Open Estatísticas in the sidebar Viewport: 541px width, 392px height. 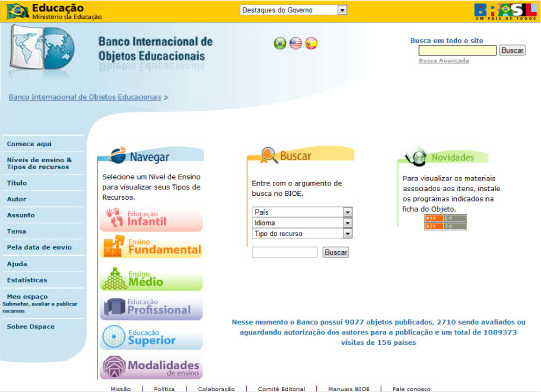[x=27, y=280]
